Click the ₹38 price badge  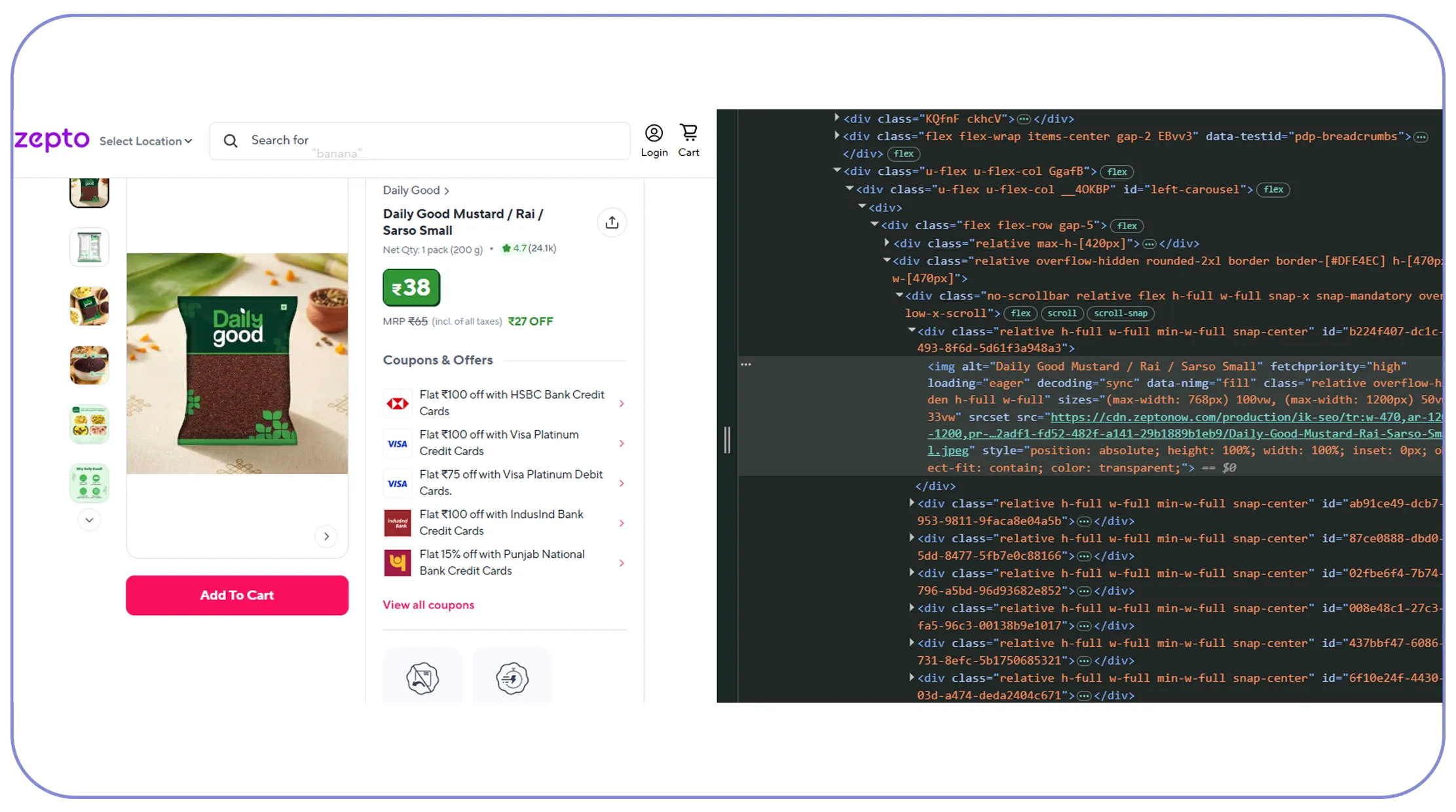pyautogui.click(x=411, y=287)
